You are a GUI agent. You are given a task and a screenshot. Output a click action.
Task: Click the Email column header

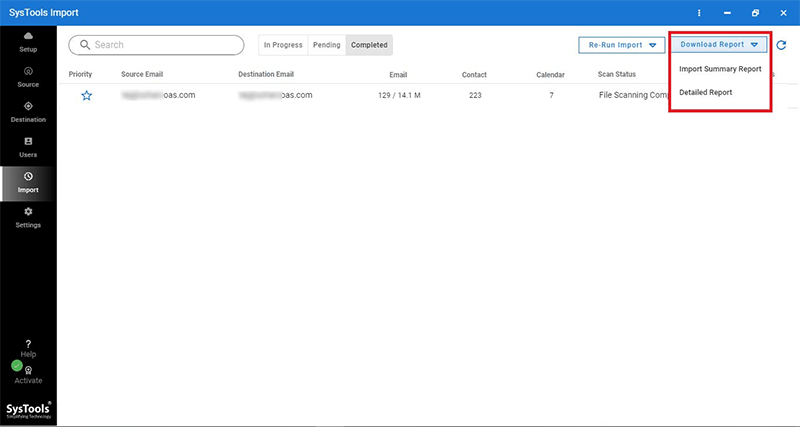tap(398, 75)
